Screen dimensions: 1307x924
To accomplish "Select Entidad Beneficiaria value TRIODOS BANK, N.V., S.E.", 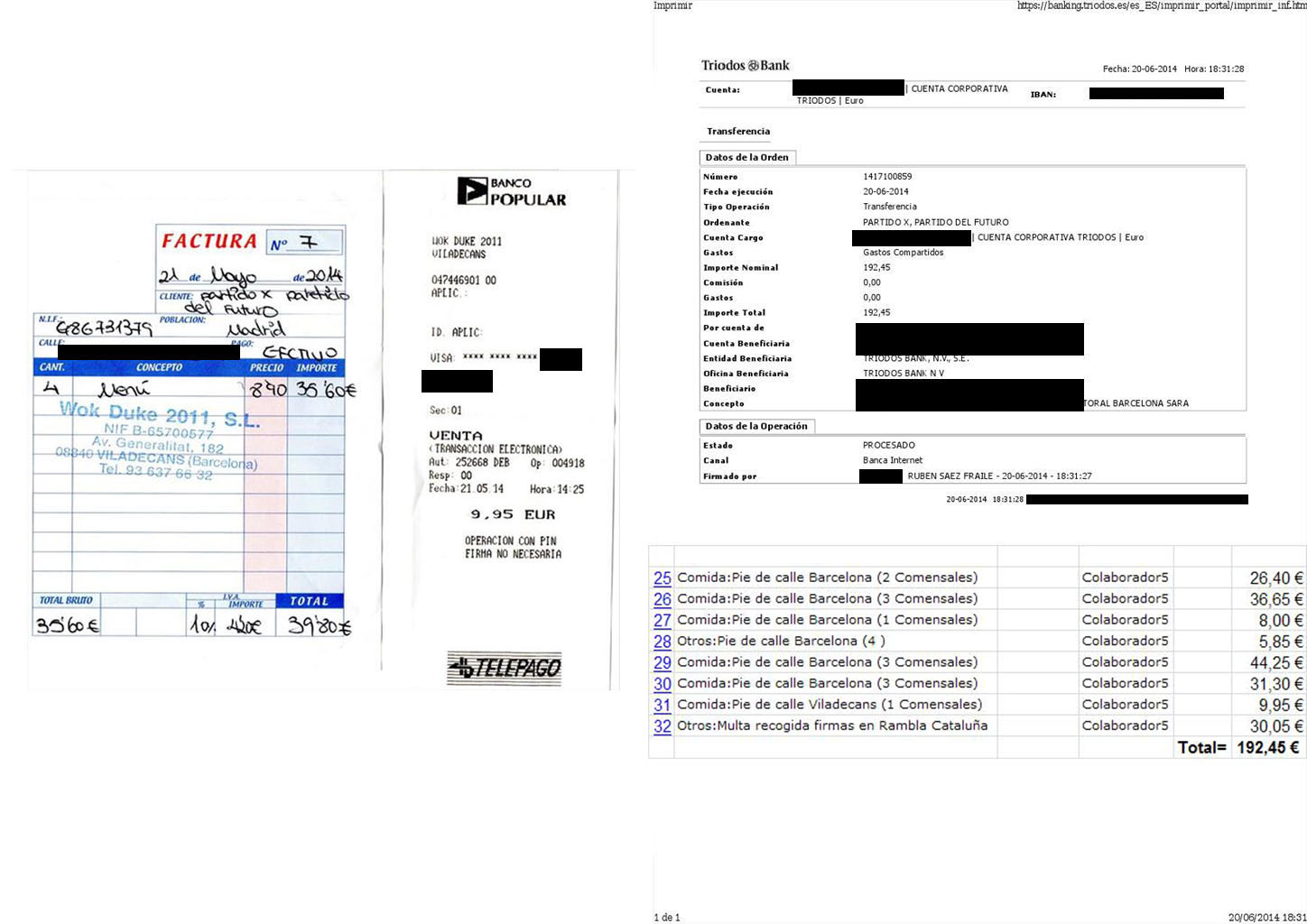I will tap(916, 358).
